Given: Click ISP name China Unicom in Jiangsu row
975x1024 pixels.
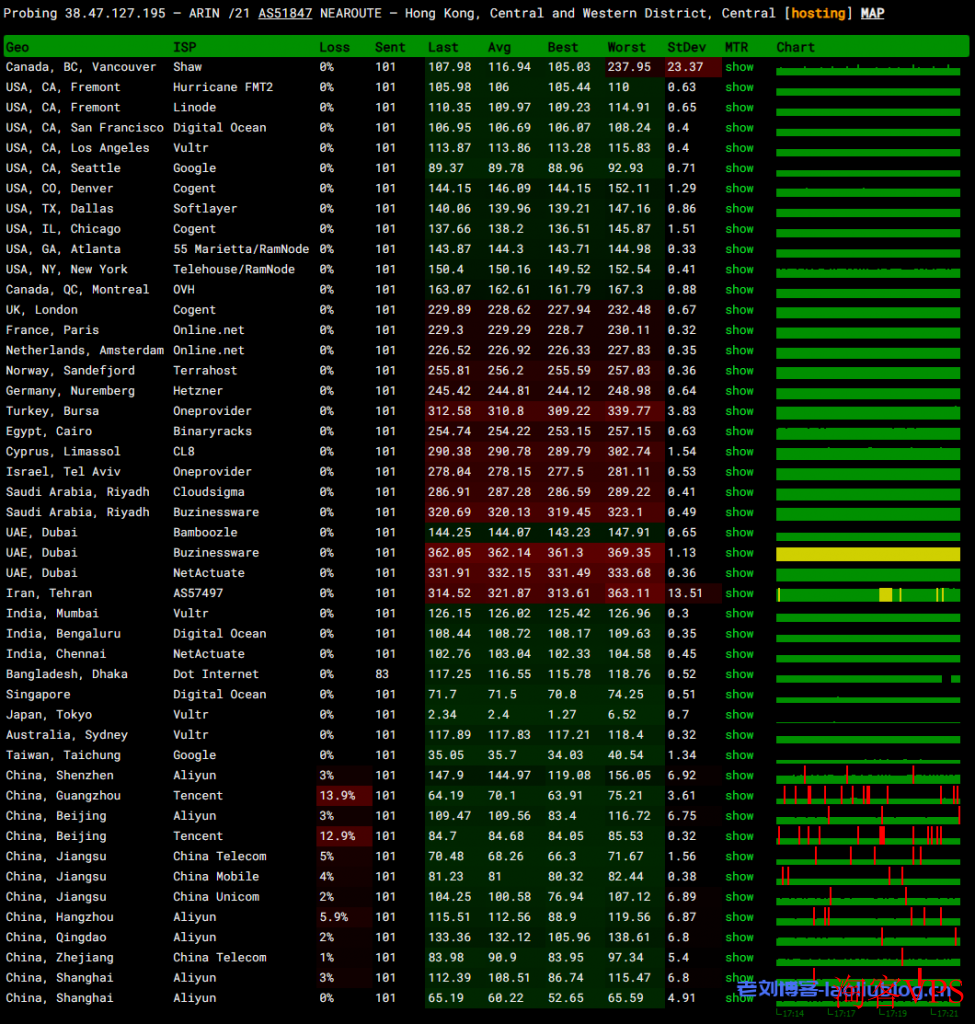Looking at the screenshot, I should click(216, 897).
